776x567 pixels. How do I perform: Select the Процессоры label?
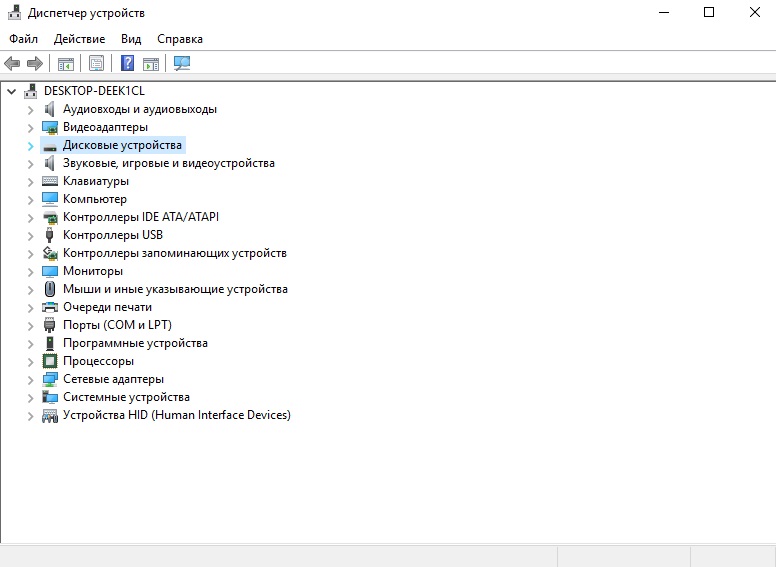click(98, 361)
